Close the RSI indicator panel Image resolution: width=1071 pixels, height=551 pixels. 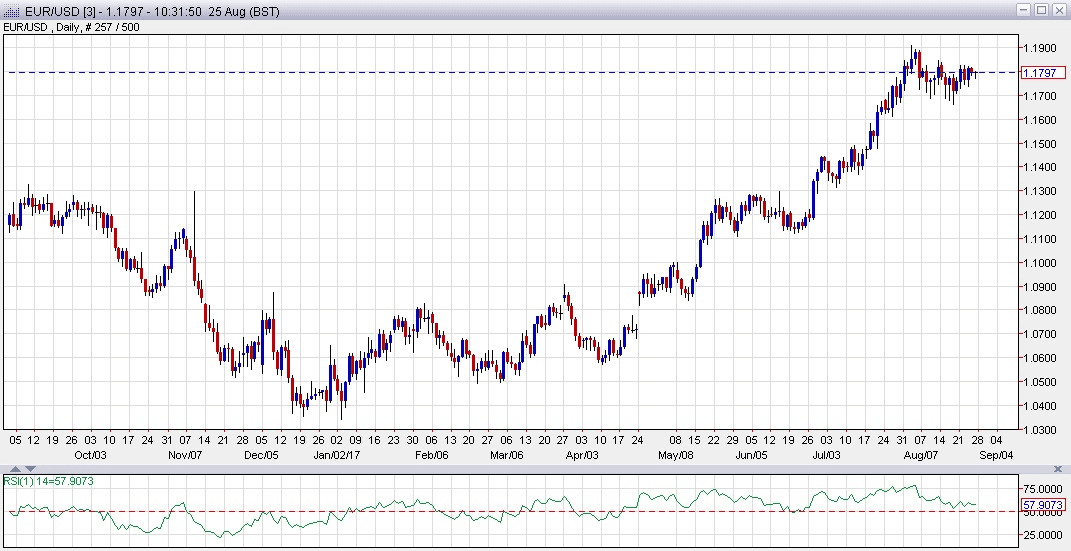(x=1059, y=469)
